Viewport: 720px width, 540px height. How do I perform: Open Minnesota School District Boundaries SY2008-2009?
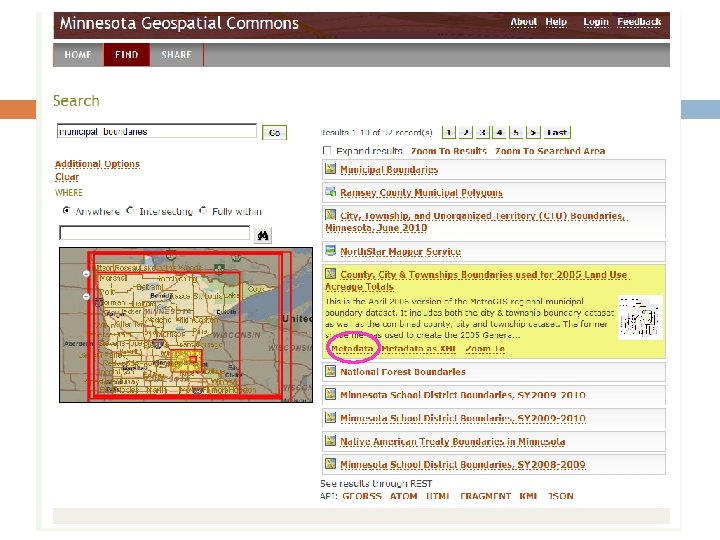[463, 464]
